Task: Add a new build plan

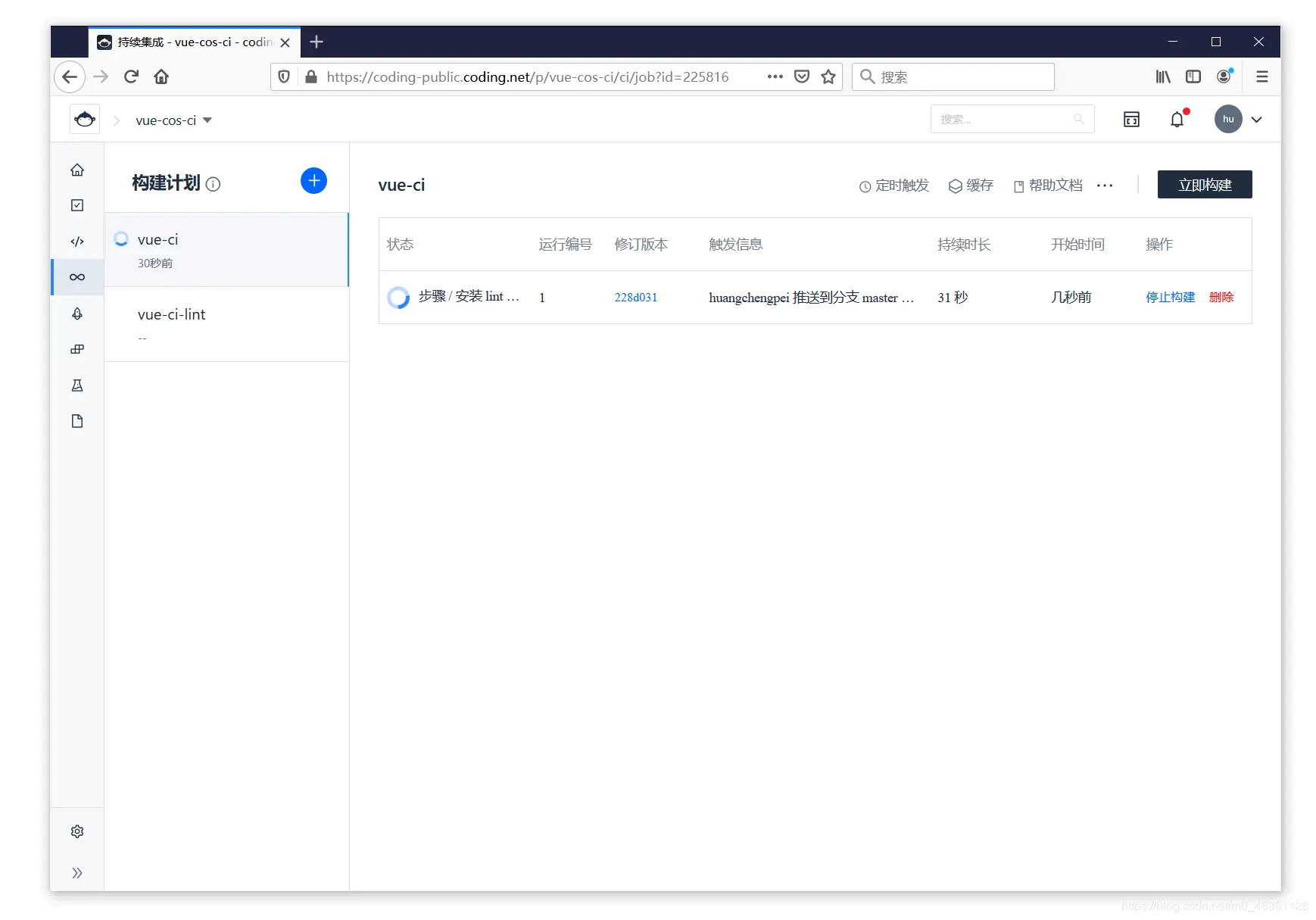Action: click(x=313, y=180)
